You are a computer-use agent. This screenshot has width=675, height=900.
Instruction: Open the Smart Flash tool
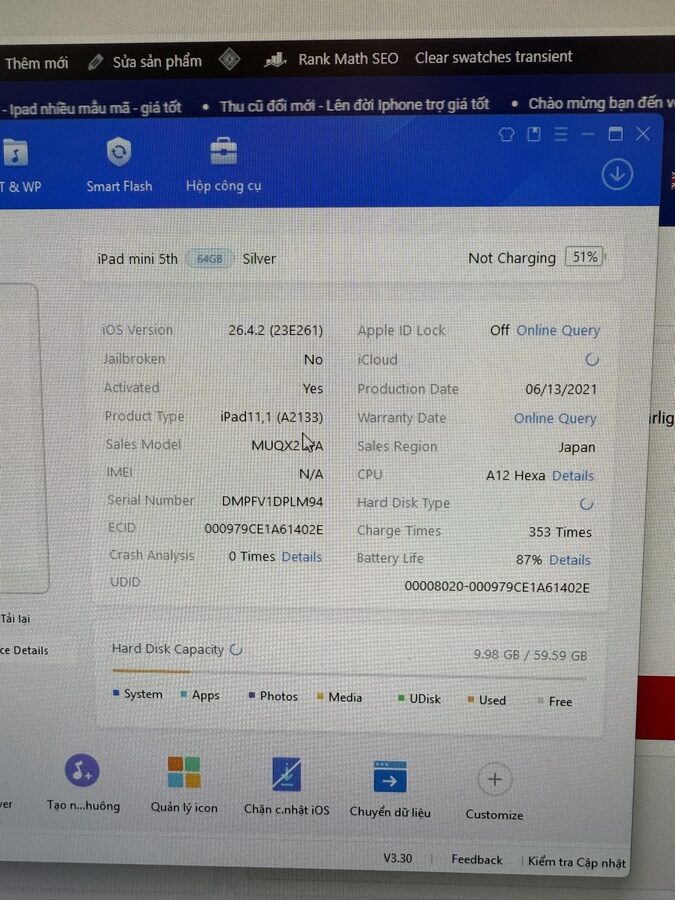coord(119,165)
